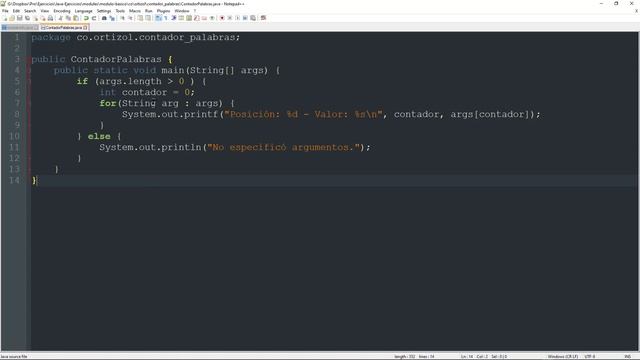Collapse the class fold marker at line 3
The height and width of the screenshot is (360, 640).
click(29, 60)
